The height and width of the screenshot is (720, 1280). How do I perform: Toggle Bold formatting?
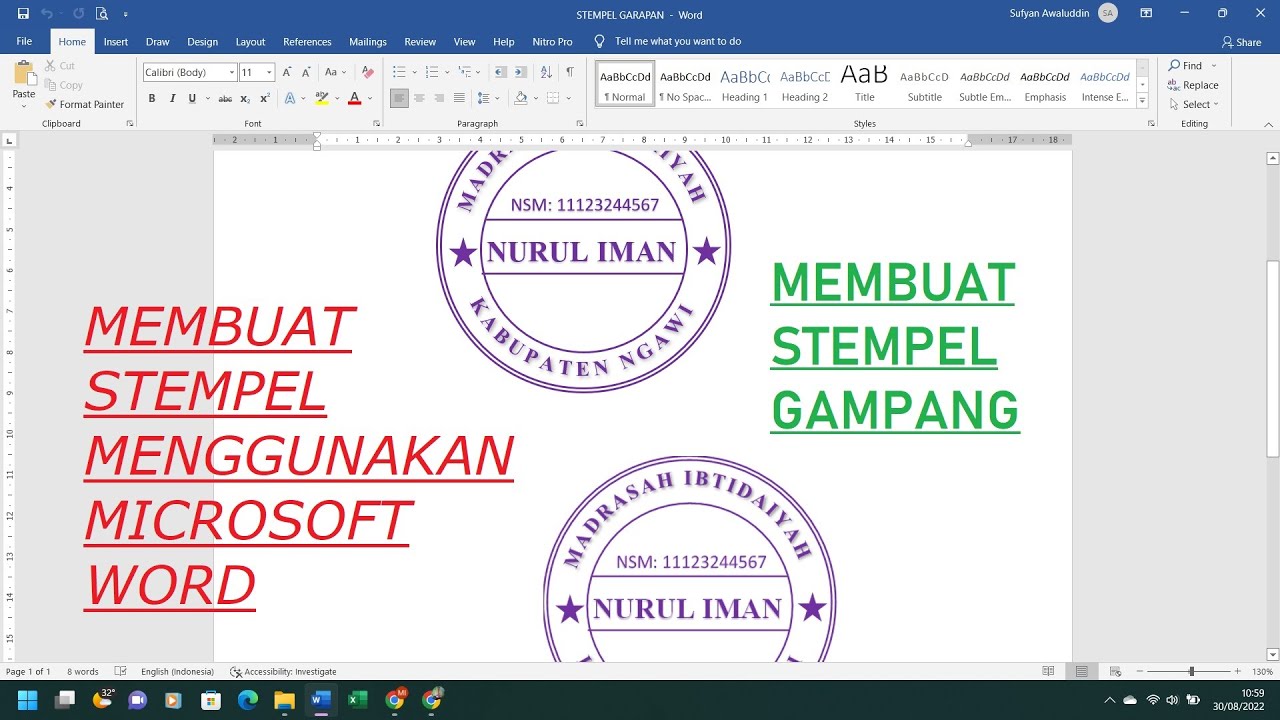[152, 98]
